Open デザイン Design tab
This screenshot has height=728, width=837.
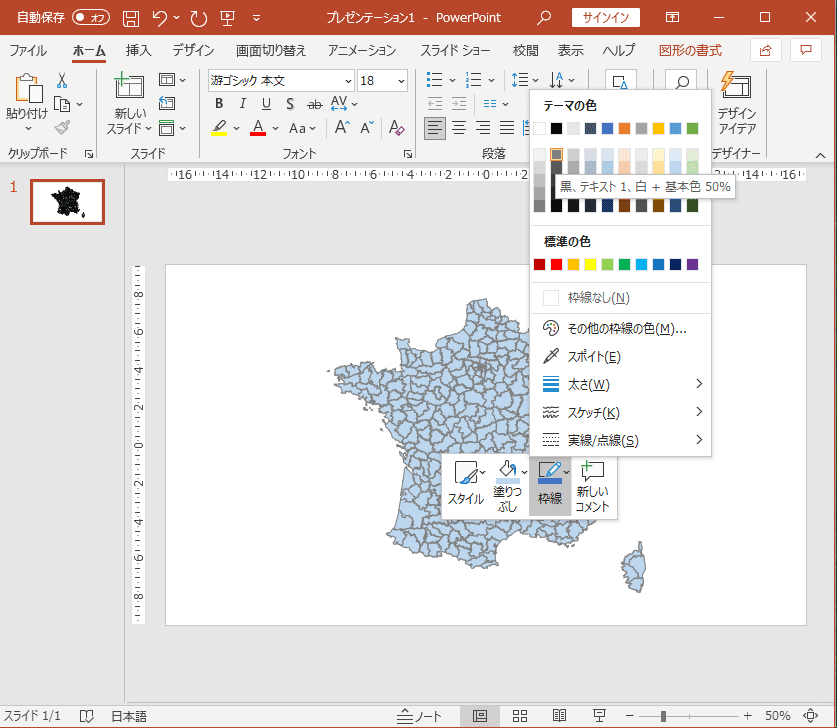193,50
